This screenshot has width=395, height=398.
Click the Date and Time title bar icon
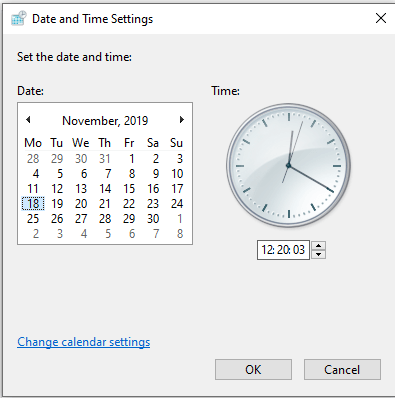tap(18, 19)
